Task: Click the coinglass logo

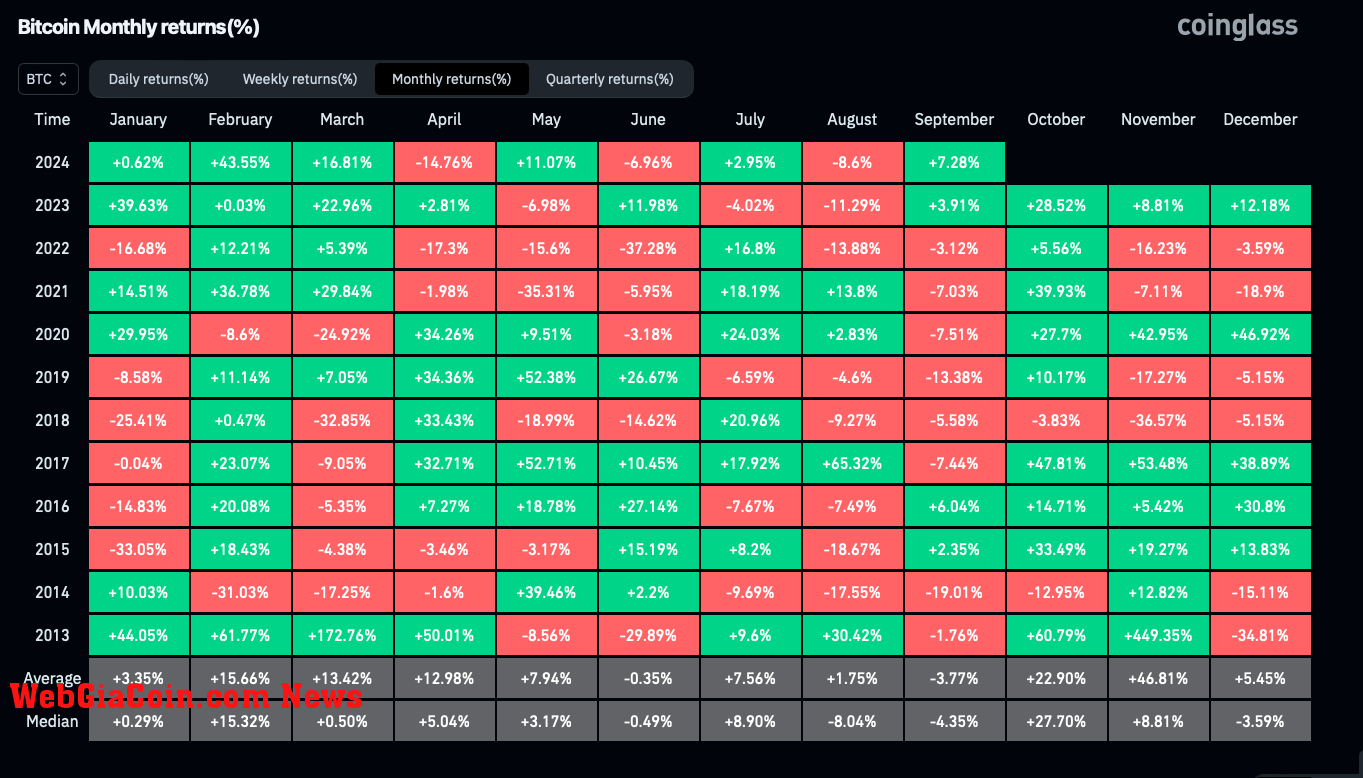Action: click(x=1237, y=26)
